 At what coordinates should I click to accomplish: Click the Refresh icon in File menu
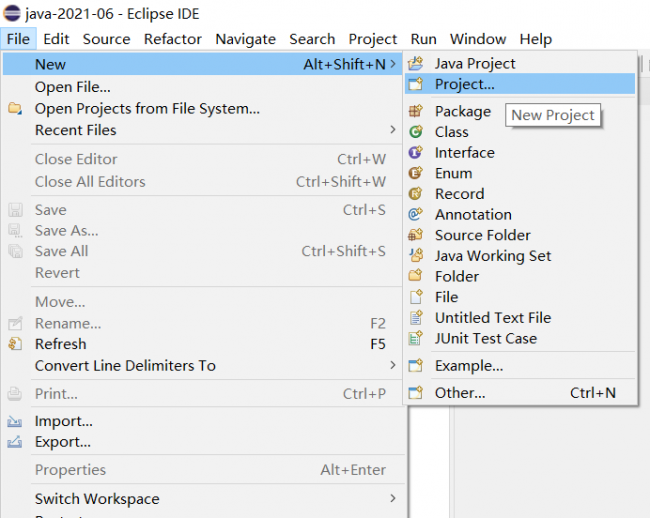15,344
